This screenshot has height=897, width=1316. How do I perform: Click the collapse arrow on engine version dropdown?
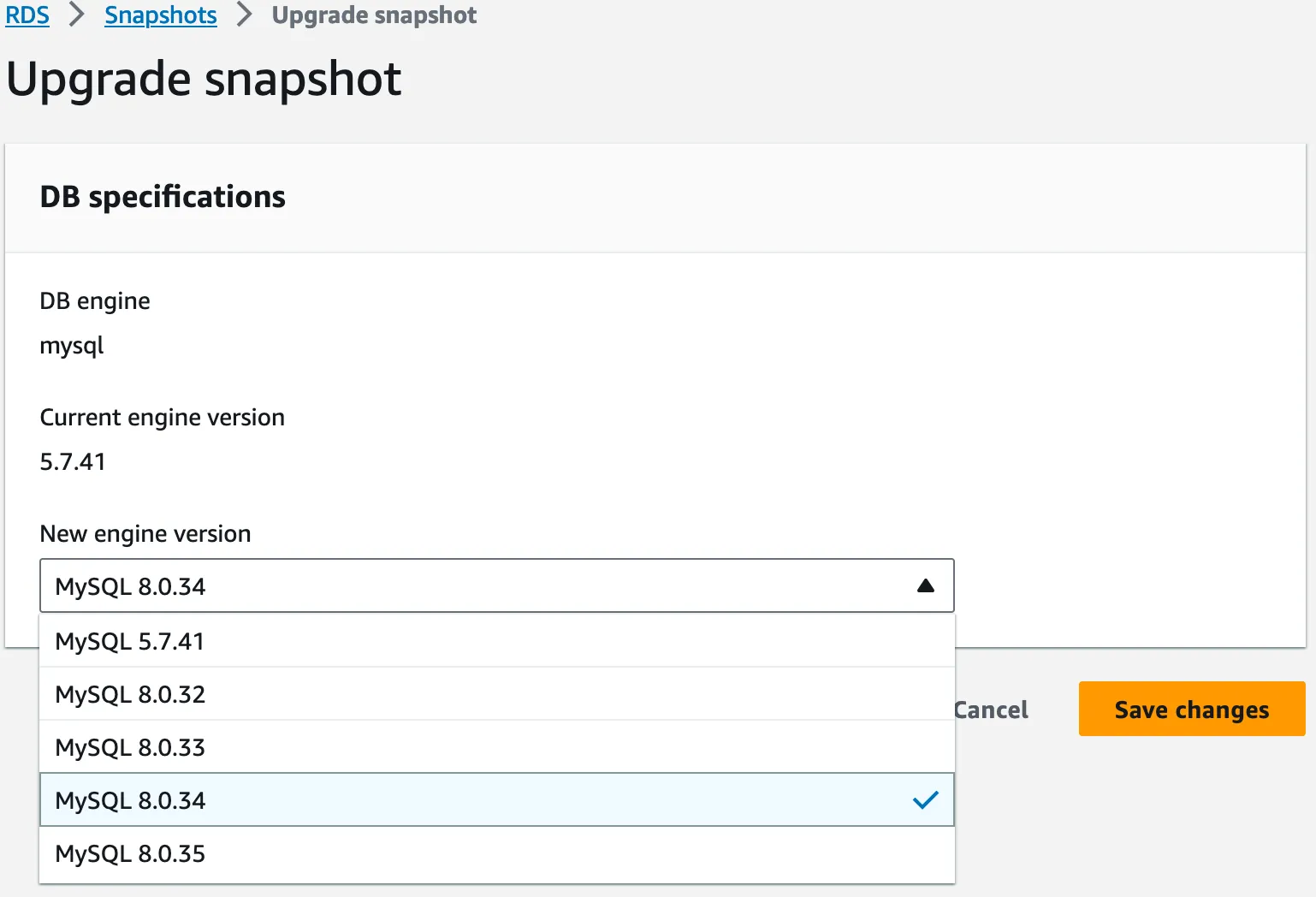click(926, 585)
